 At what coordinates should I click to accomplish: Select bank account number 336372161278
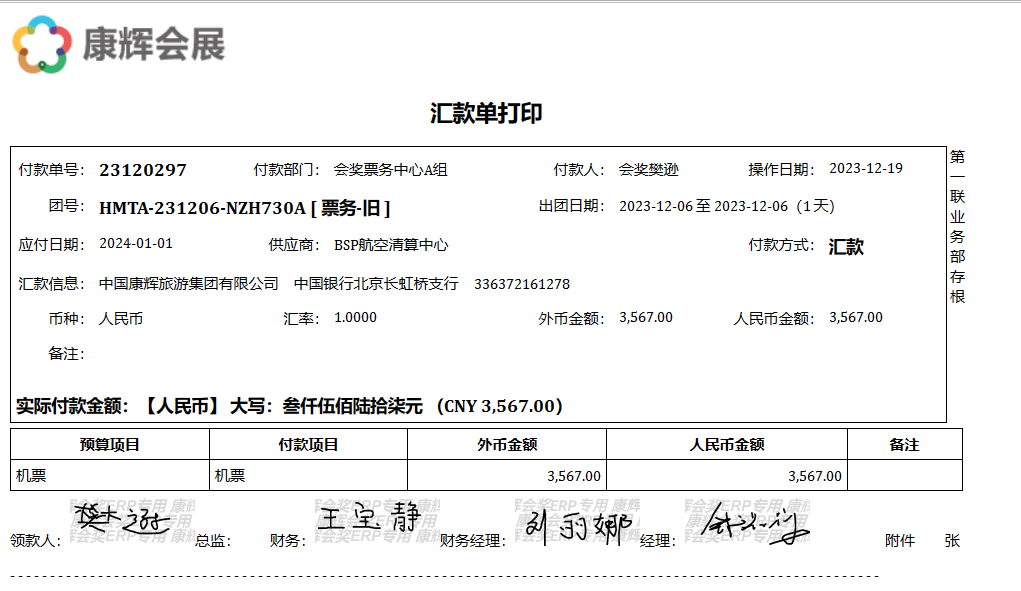[522, 284]
